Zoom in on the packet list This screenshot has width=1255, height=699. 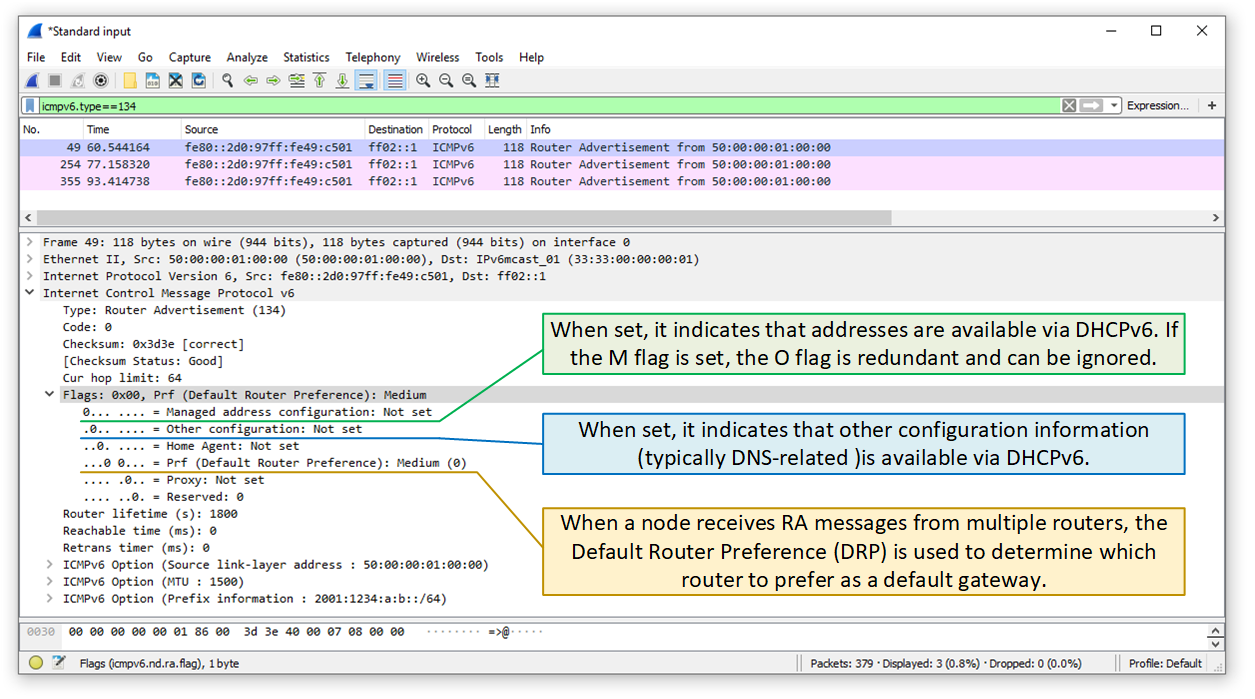pyautogui.click(x=422, y=80)
